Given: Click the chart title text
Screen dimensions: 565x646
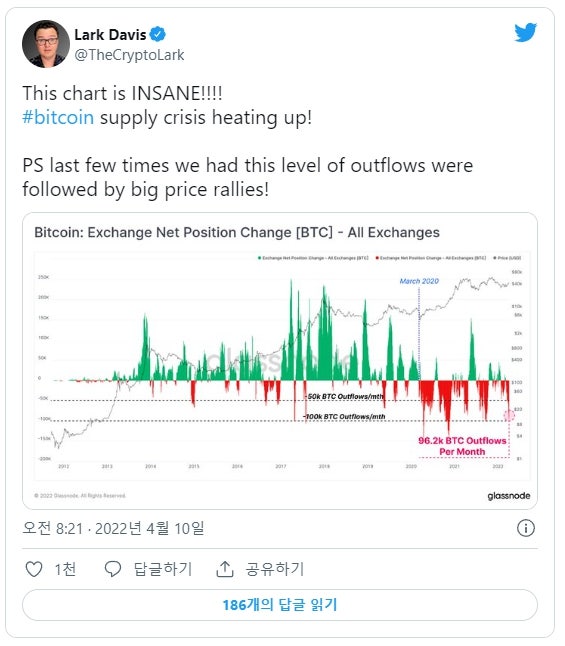Looking at the screenshot, I should point(237,232).
